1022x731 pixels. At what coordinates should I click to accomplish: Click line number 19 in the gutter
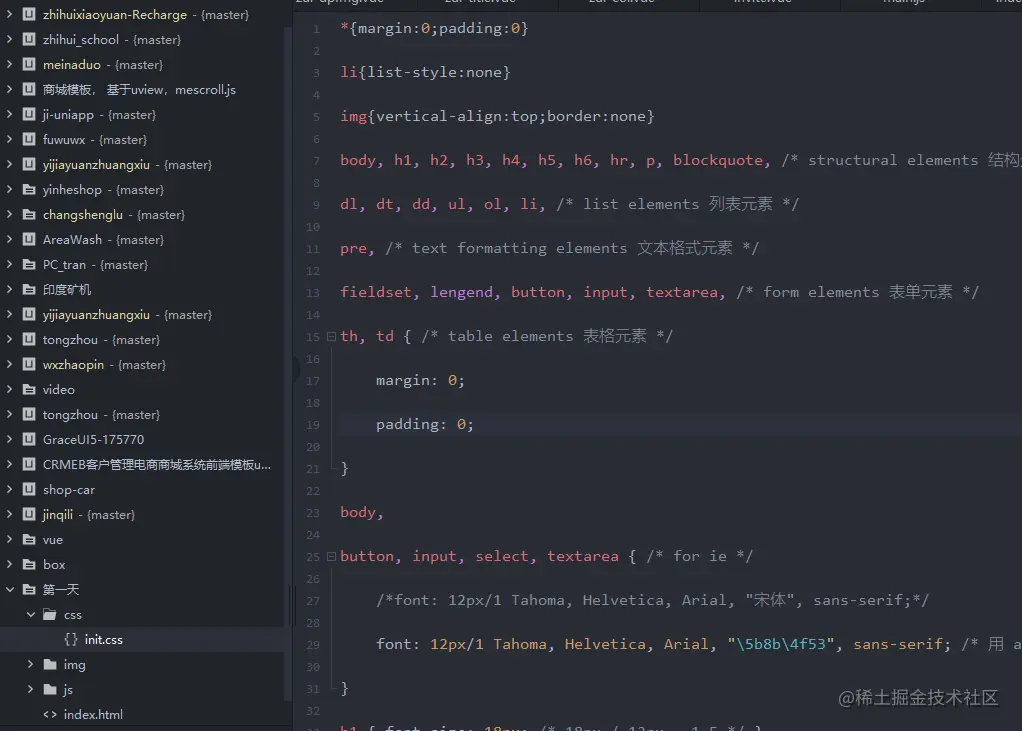313,425
